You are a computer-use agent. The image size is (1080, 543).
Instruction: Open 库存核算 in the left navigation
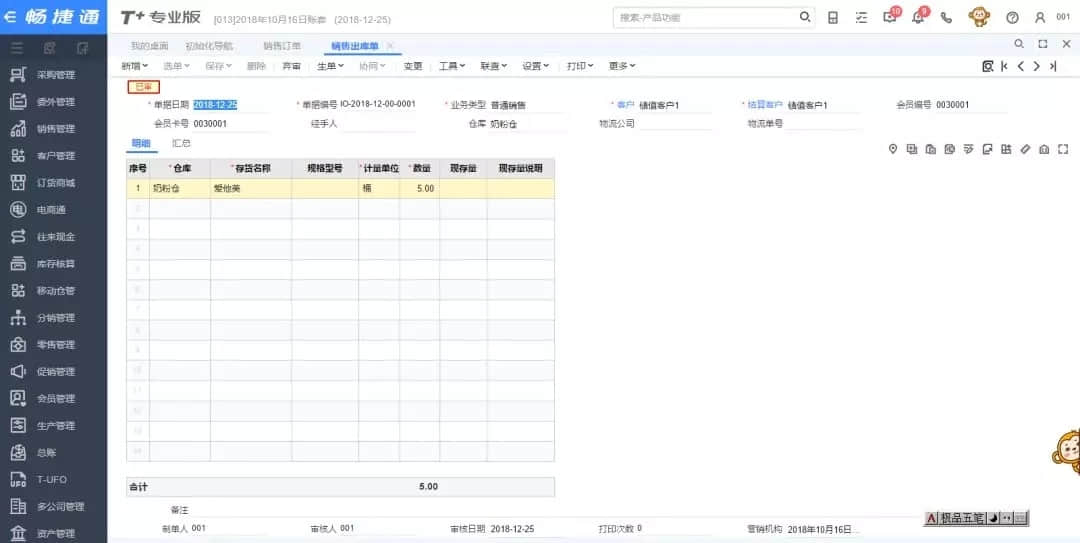tap(55, 264)
